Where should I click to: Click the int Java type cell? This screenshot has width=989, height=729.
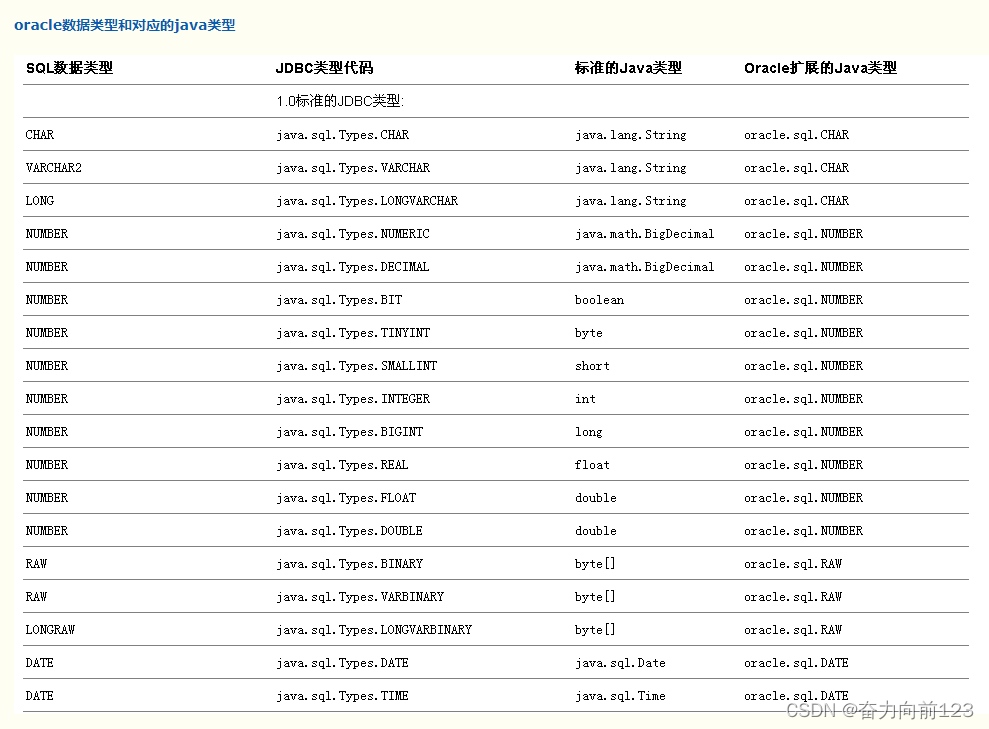(x=585, y=399)
